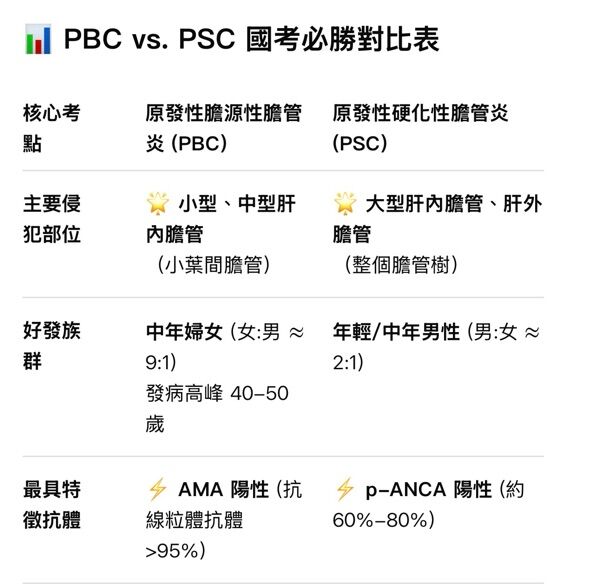This screenshot has width=600, height=586.
Task: Click the 60%–80% percentage text
Action: point(383,520)
